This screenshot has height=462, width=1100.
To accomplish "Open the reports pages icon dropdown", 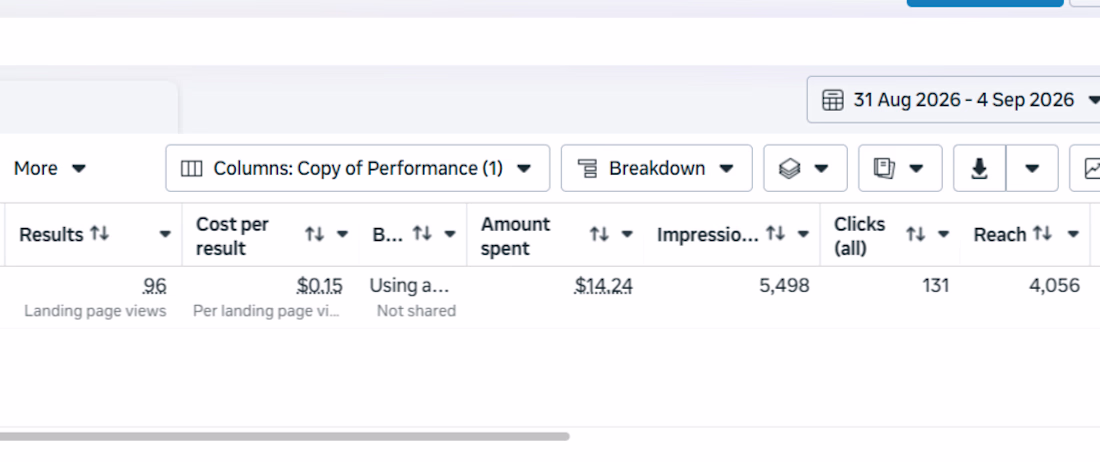I will (x=899, y=168).
